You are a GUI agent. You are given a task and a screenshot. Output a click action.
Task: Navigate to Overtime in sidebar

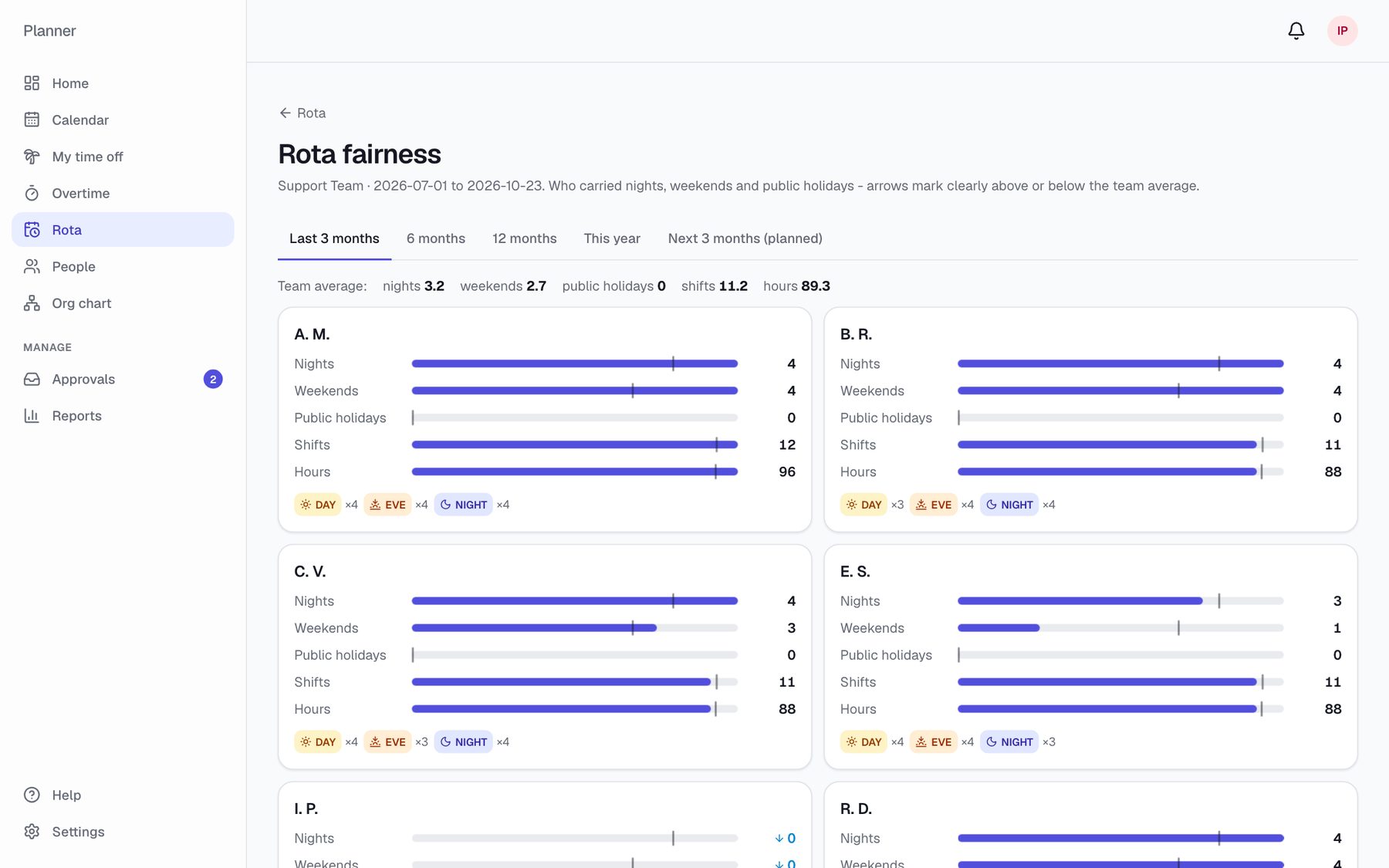point(123,193)
